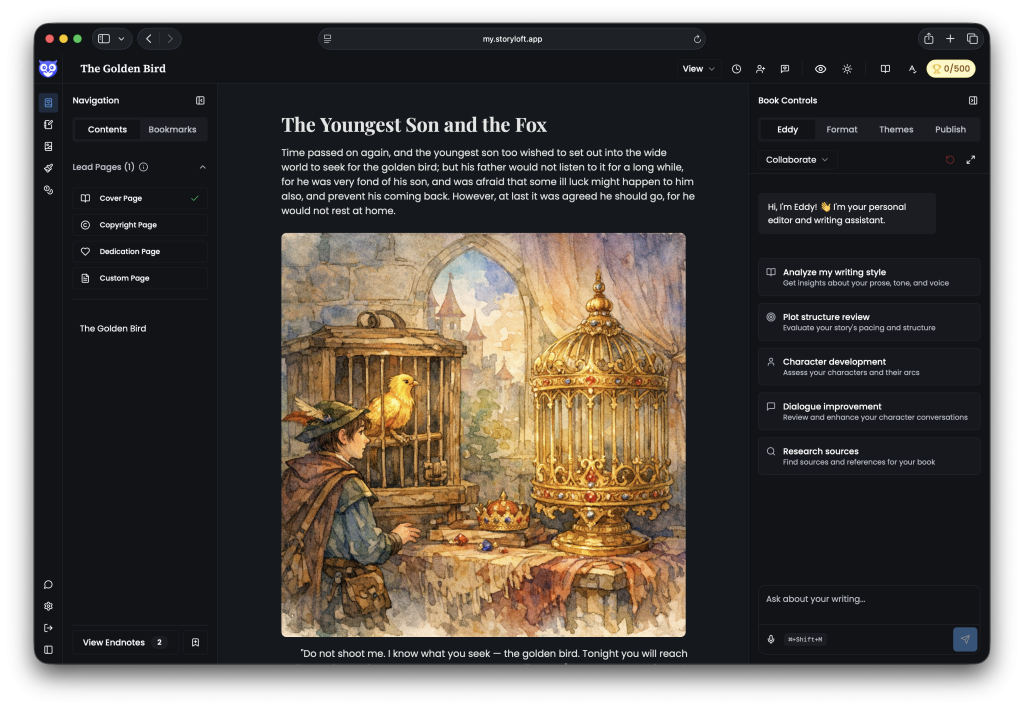The width and height of the screenshot is (1024, 709).
Task: Click the watercolor birdcage illustration
Action: click(483, 435)
